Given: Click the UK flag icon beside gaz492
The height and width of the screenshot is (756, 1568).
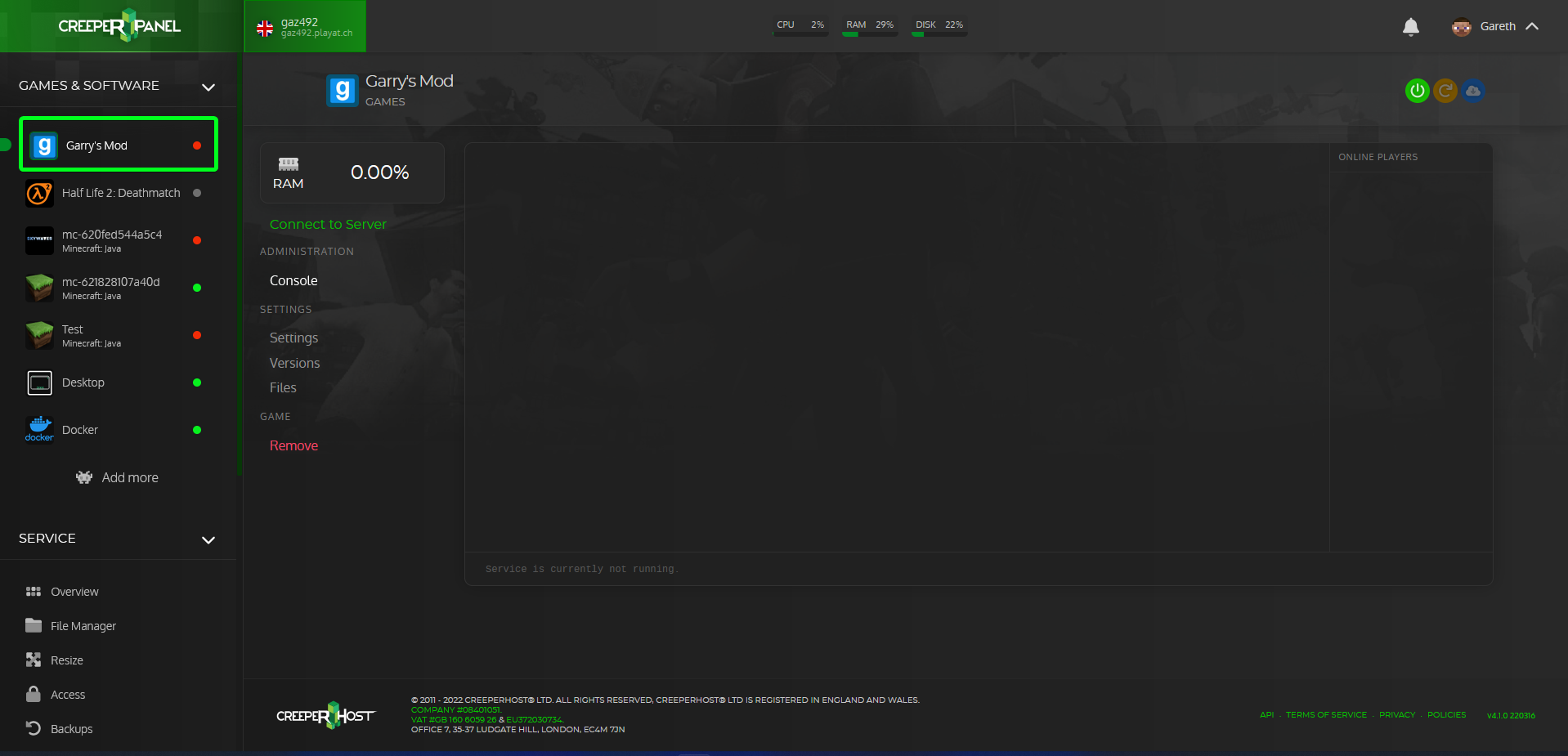Looking at the screenshot, I should point(265,29).
